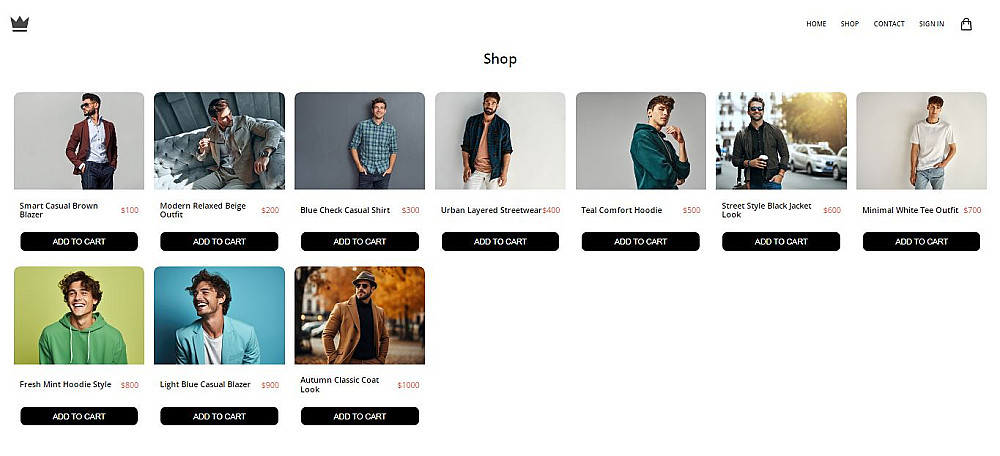This screenshot has width=1000, height=456.
Task: Add Light Blue Casual Blazer to cart
Action: (x=219, y=416)
